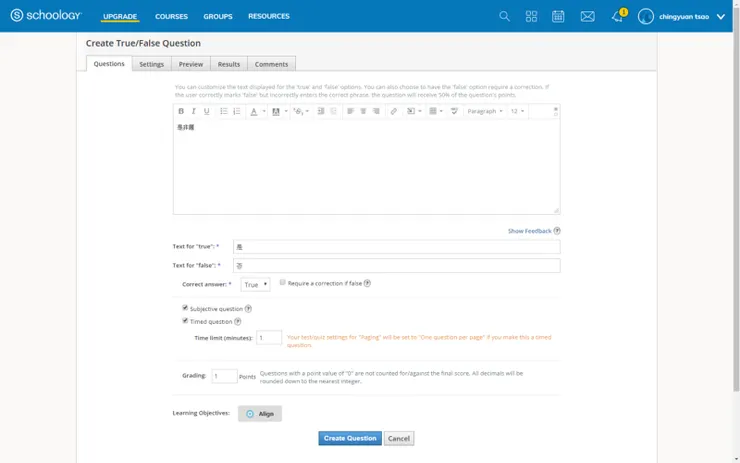Open the notifications bell
This screenshot has height=463, width=740.
click(617, 17)
